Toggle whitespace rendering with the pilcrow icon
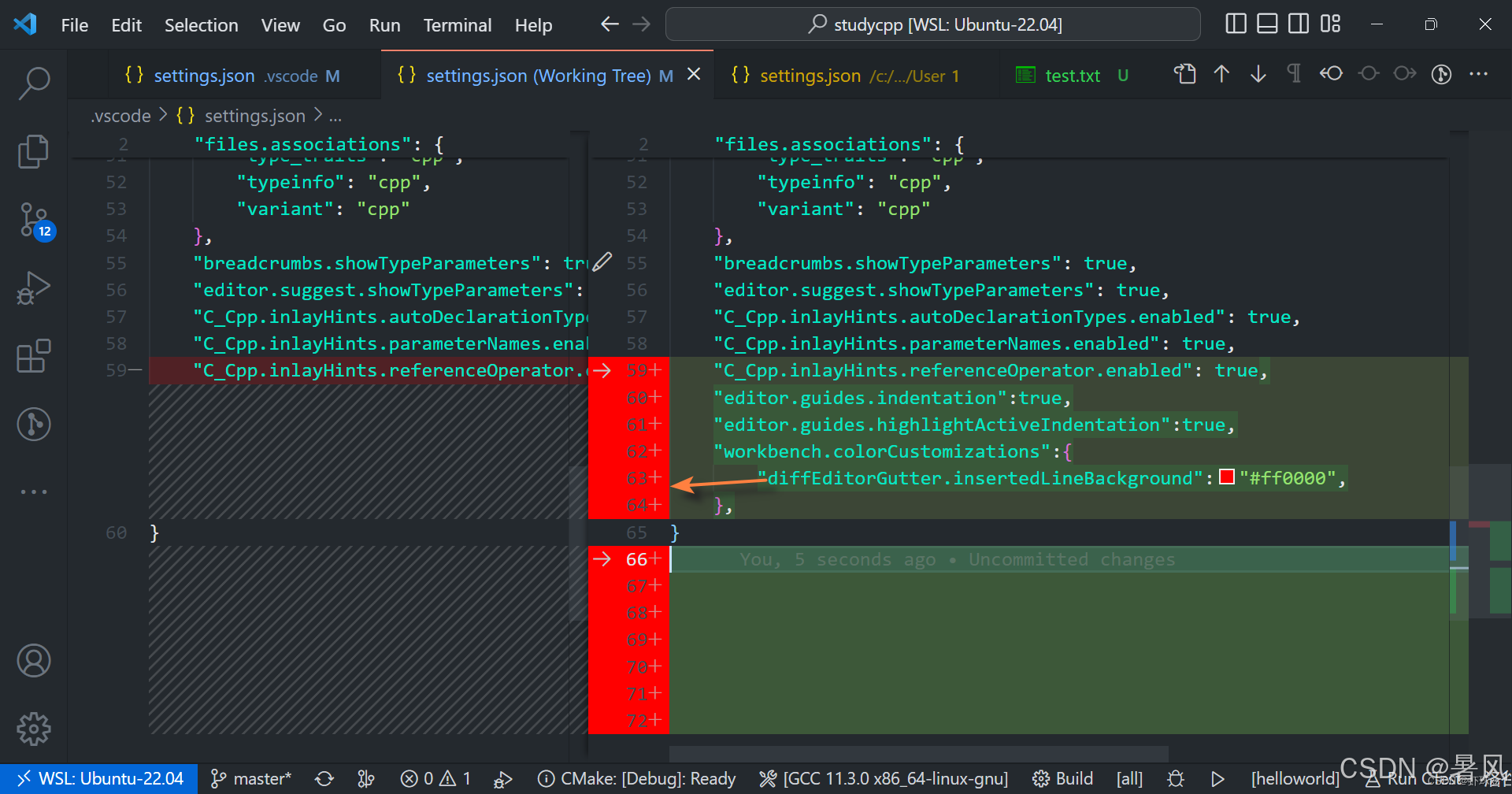This screenshot has width=1512, height=794. pos(1293,73)
